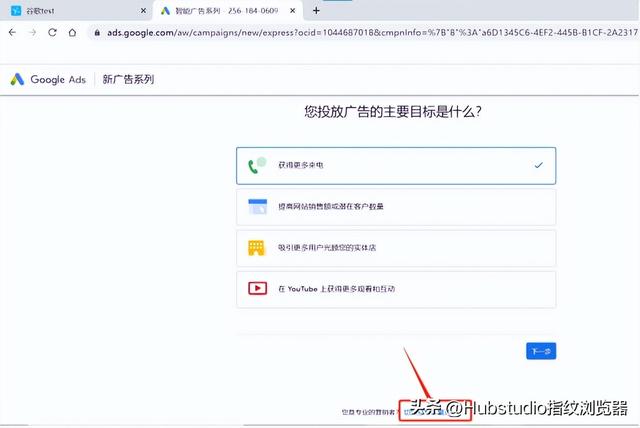This screenshot has width=640, height=428.
Task: Switch to the 谷歌test tab
Action: click(76, 11)
